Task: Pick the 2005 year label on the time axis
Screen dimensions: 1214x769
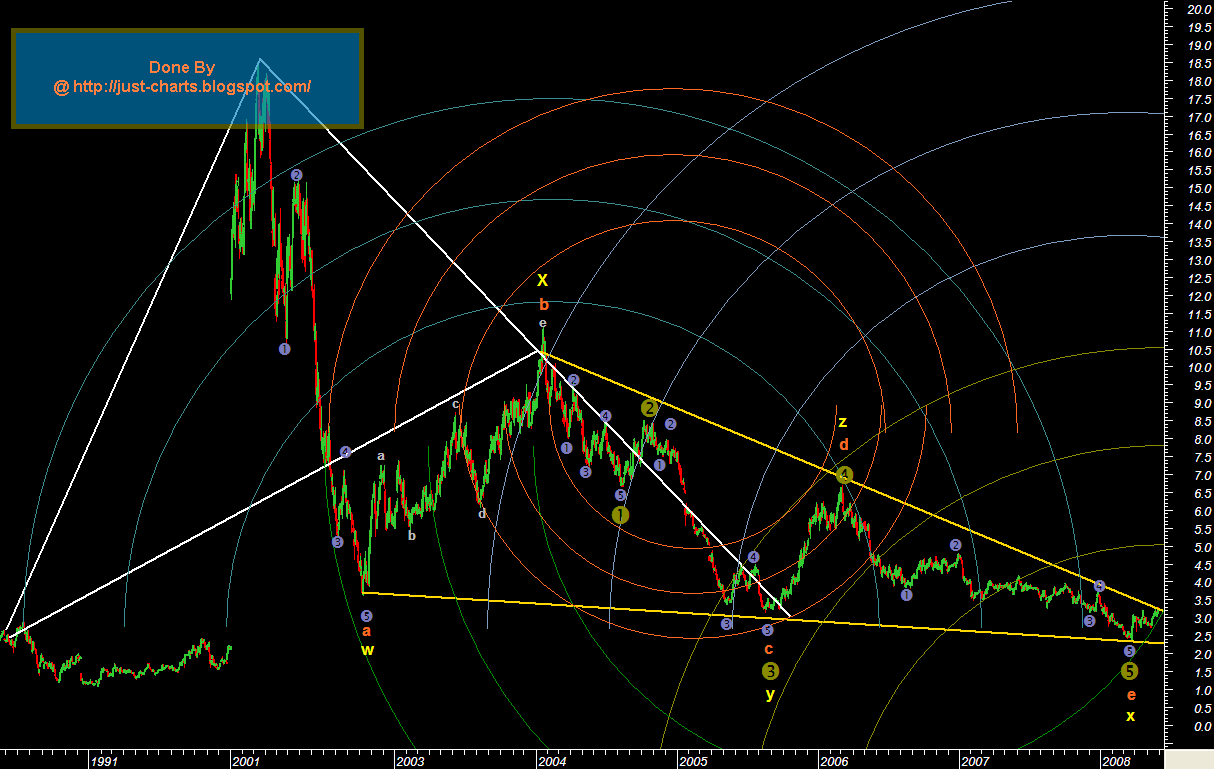Action: 694,762
